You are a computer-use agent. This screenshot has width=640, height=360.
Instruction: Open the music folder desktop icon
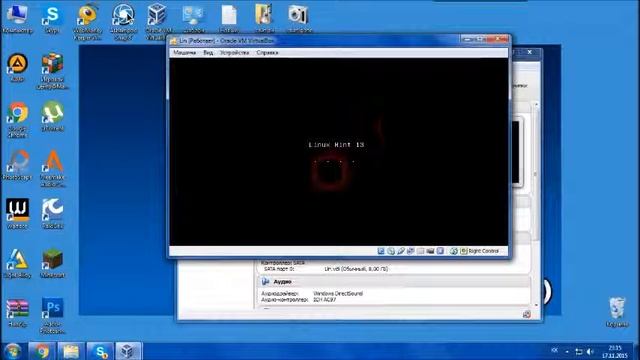(x=264, y=18)
